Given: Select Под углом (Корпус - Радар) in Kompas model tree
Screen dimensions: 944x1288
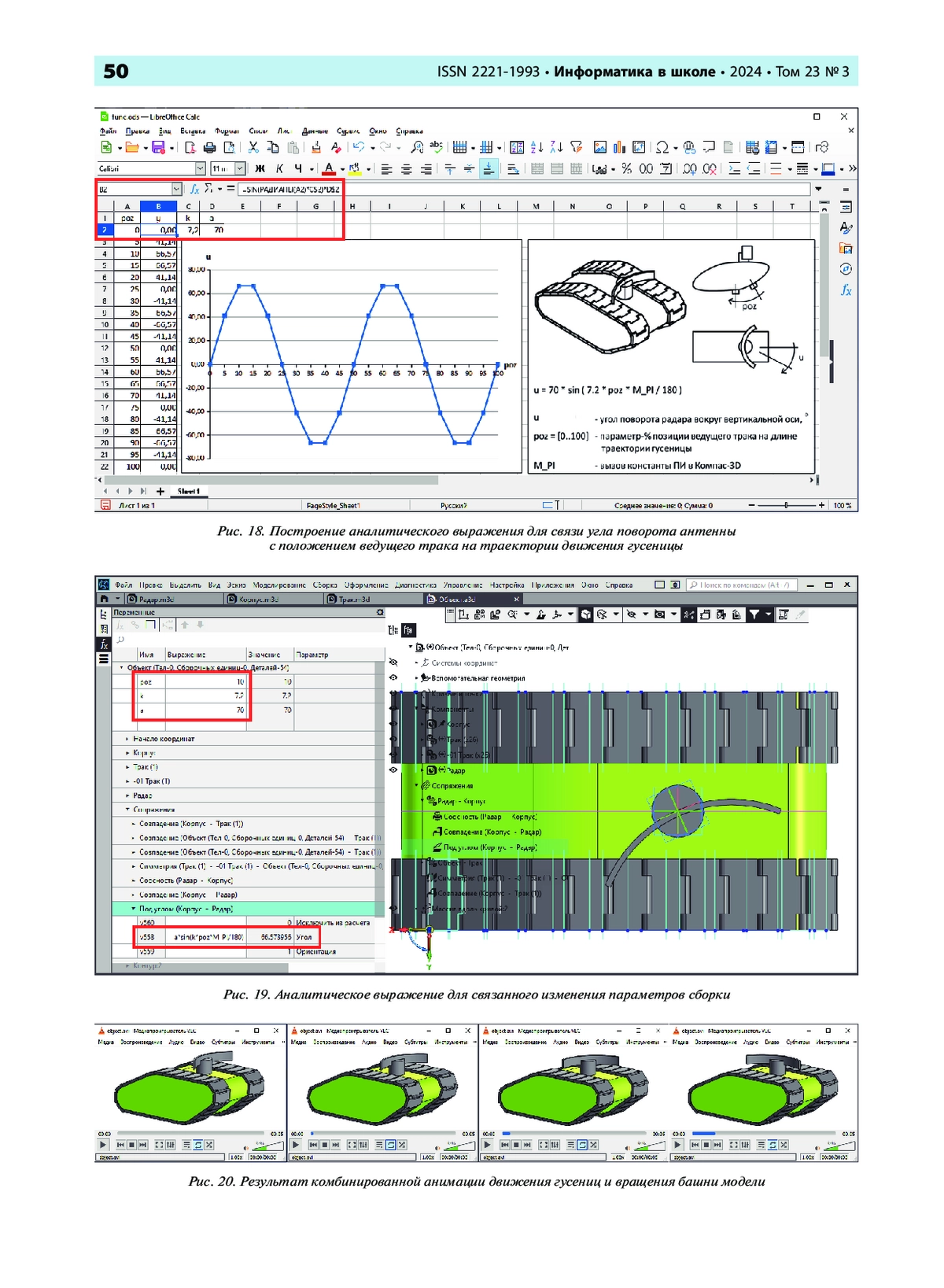Looking at the screenshot, I should [x=490, y=847].
